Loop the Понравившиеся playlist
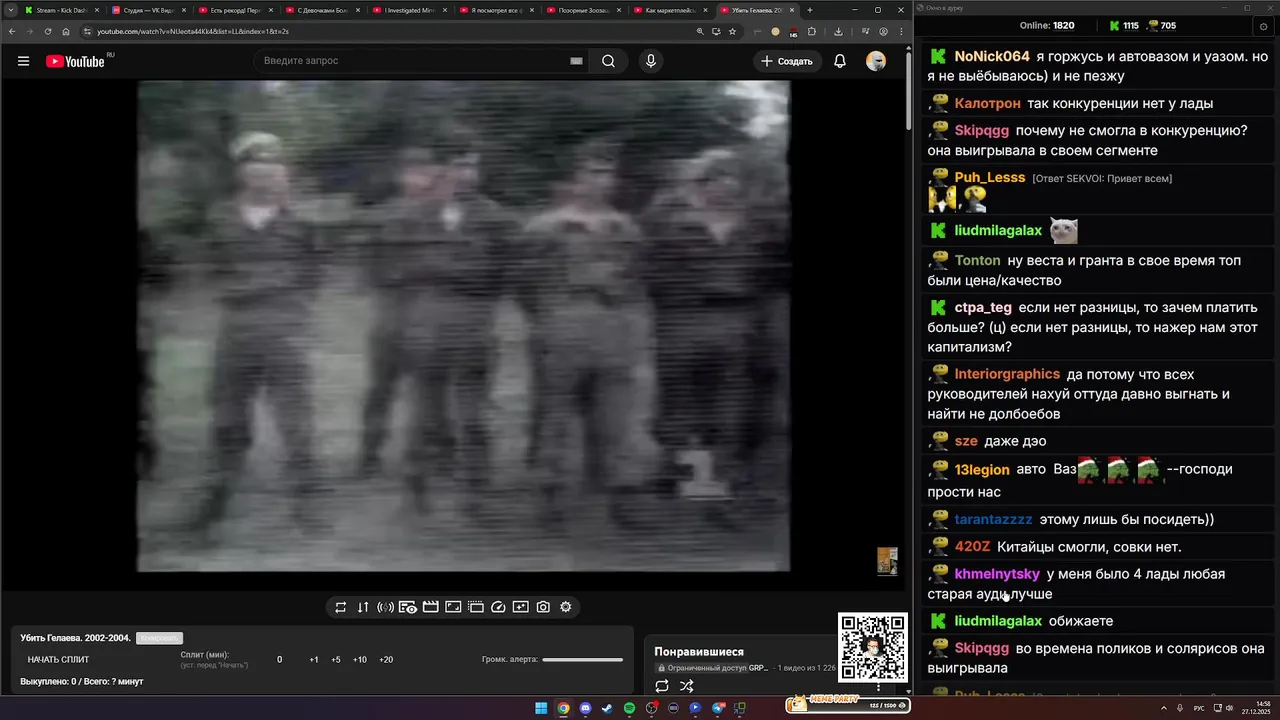This screenshot has width=1280, height=720. point(662,686)
